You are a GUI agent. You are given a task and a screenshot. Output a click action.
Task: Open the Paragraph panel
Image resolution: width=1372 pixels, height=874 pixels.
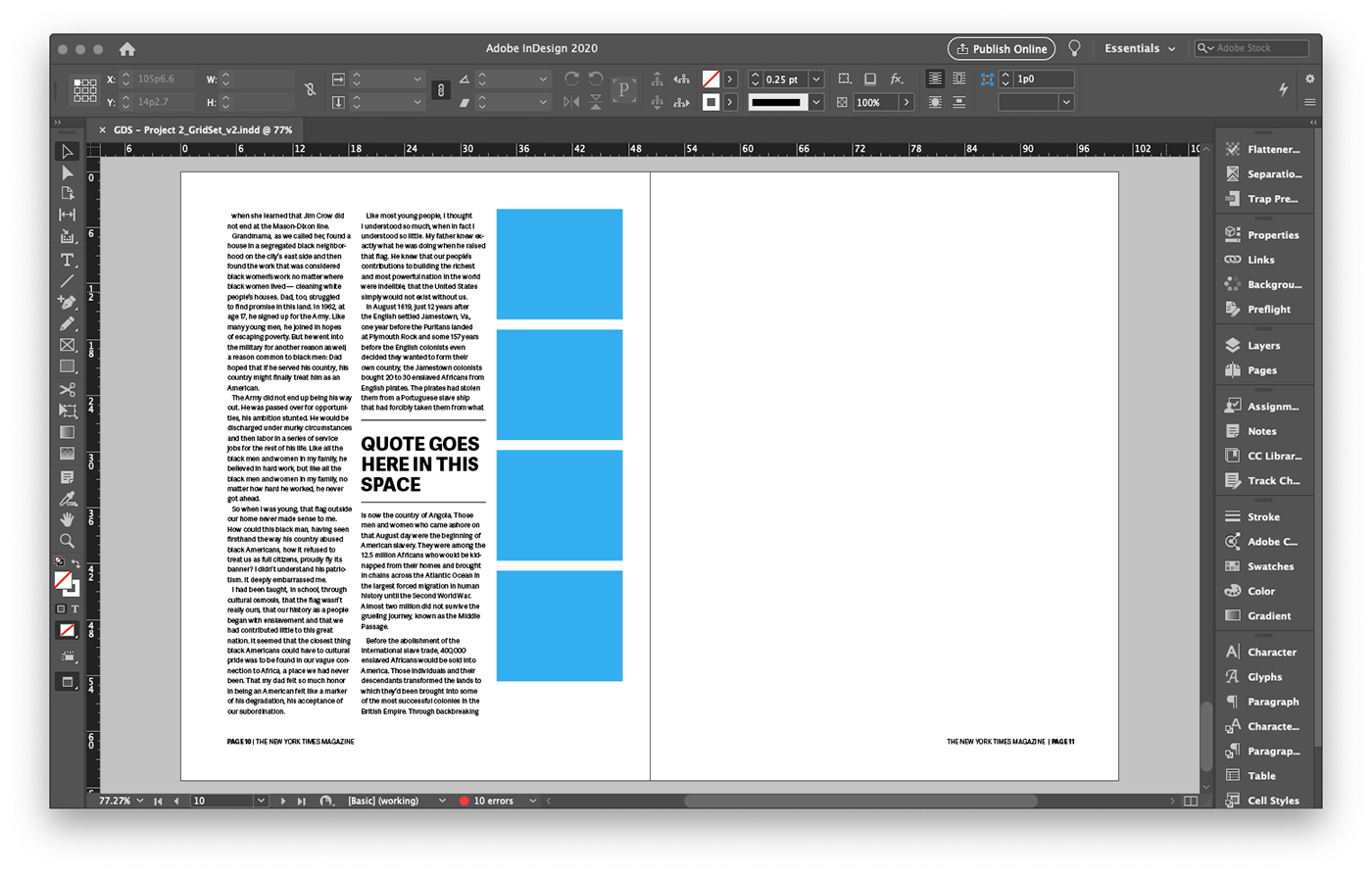tap(1273, 702)
